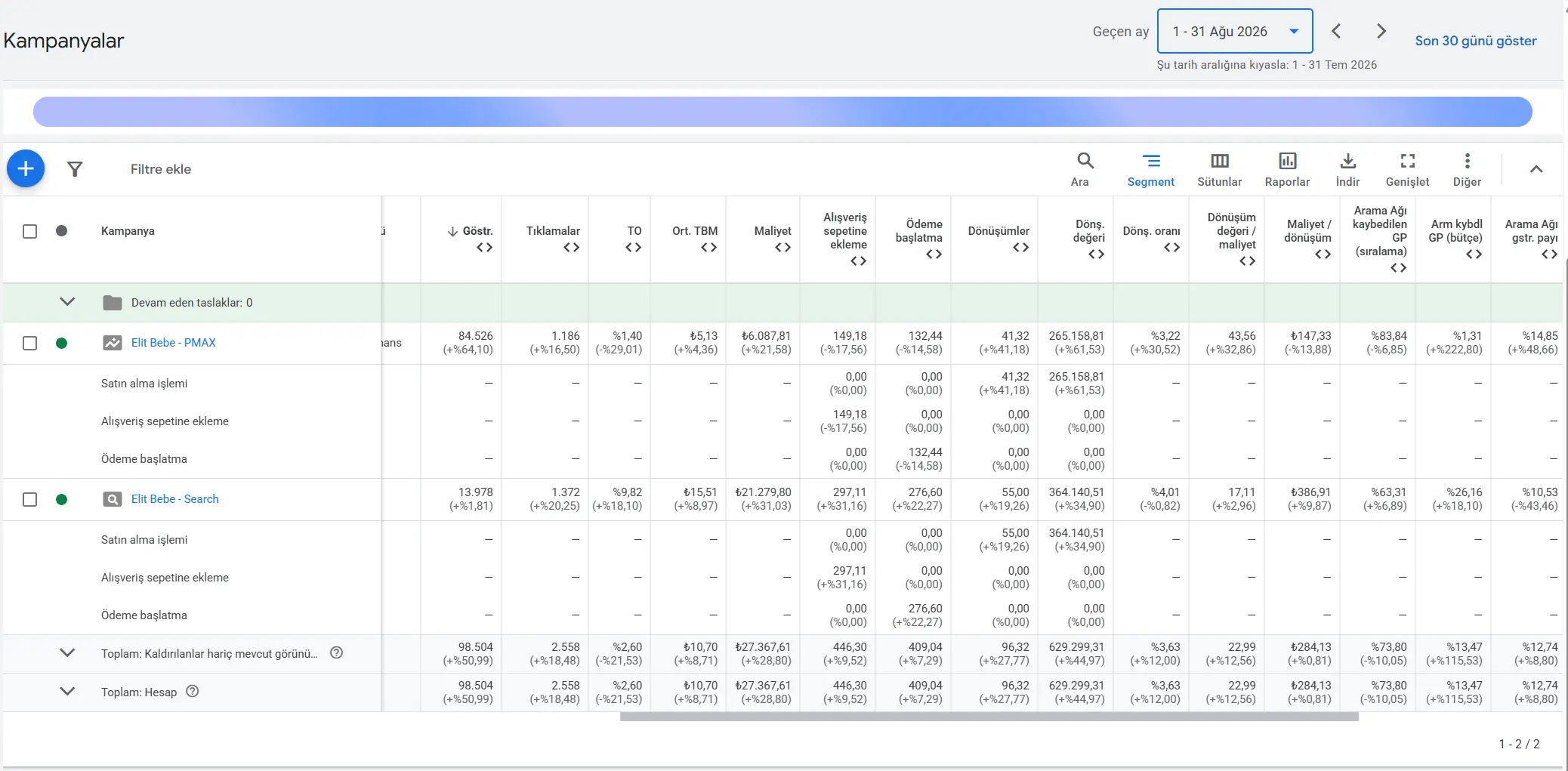Click Son 30 günü göster link
1568x771 pixels.
(1475, 41)
